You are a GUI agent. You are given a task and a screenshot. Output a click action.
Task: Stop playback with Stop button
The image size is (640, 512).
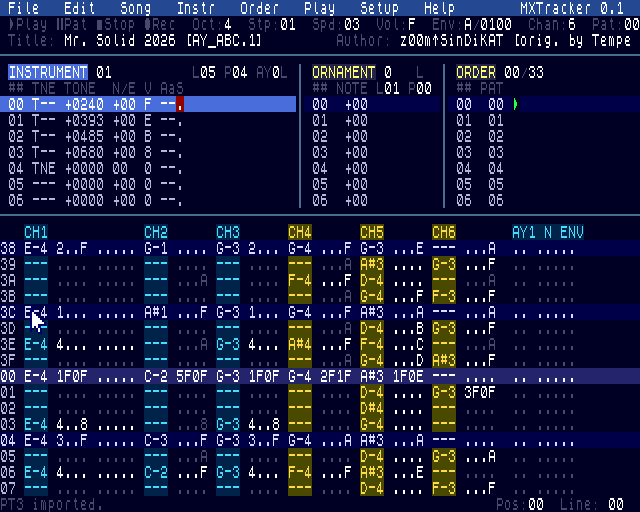[x=116, y=24]
